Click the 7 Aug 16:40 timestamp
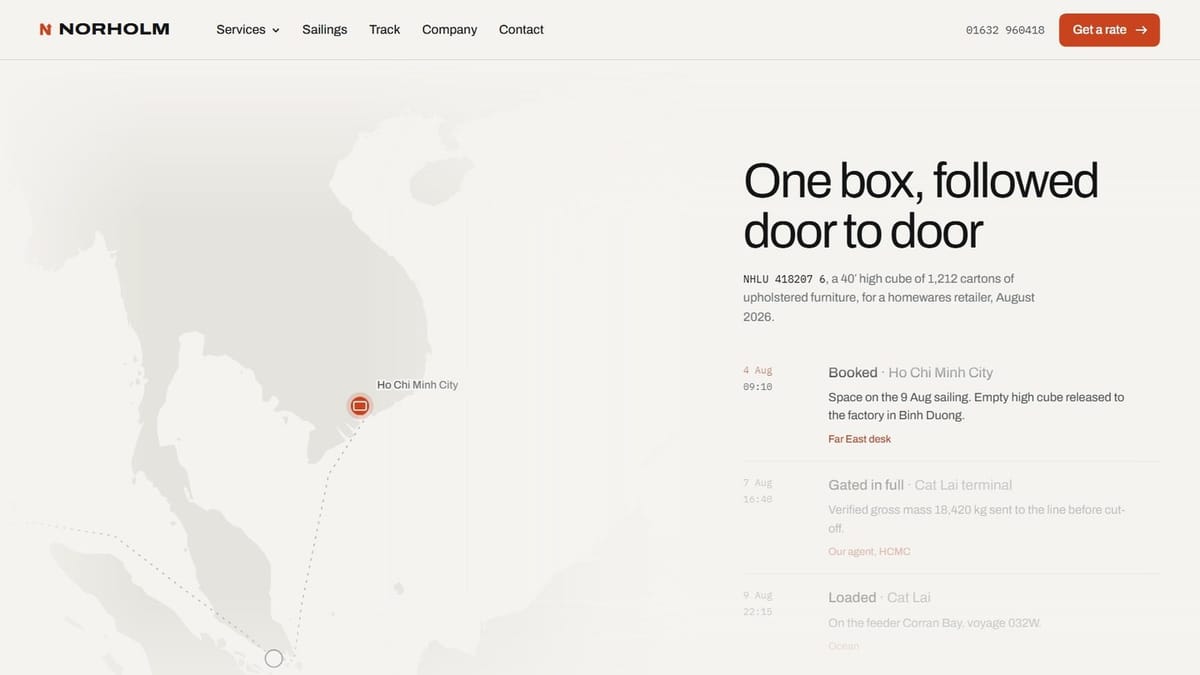Viewport: 1200px width, 675px height. tap(758, 491)
